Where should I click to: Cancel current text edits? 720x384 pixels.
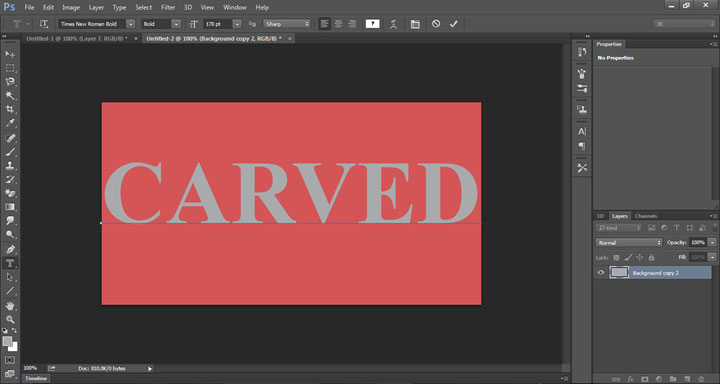(436, 23)
